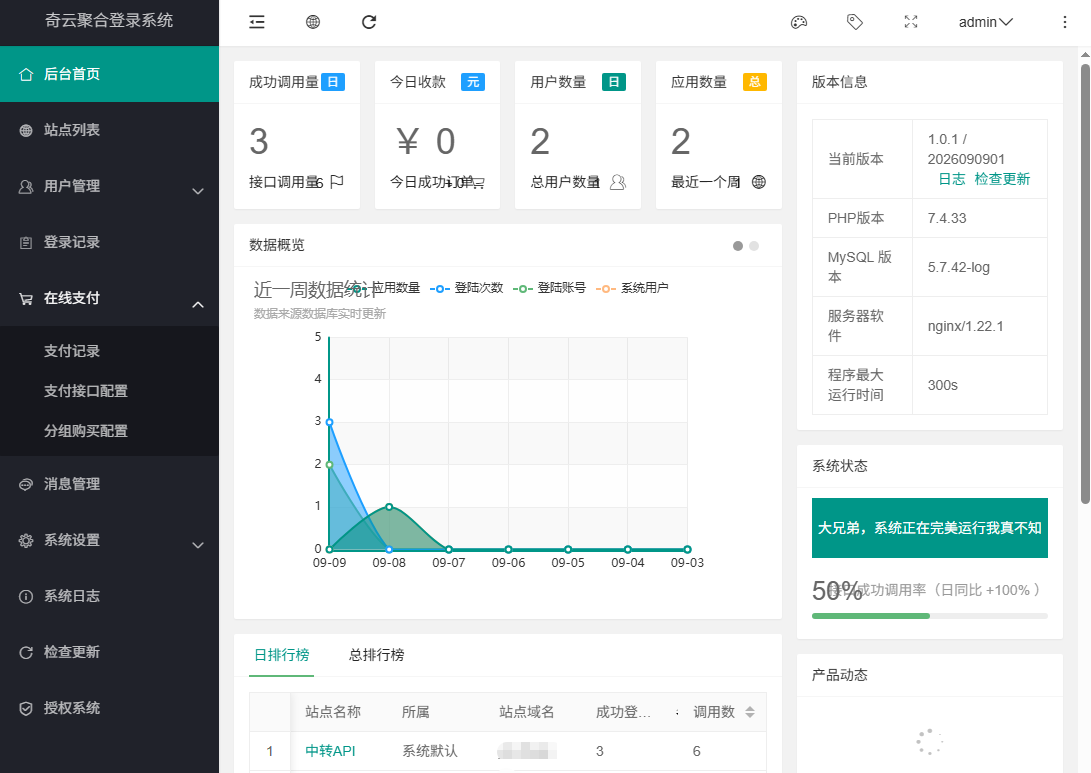Toggle 登陆次数 series in chart legend
The width and height of the screenshot is (1091, 773).
click(x=466, y=288)
